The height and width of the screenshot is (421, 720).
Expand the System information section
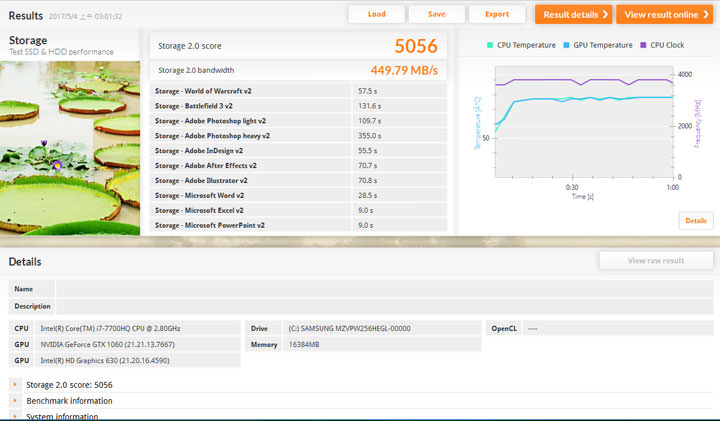tap(15, 416)
